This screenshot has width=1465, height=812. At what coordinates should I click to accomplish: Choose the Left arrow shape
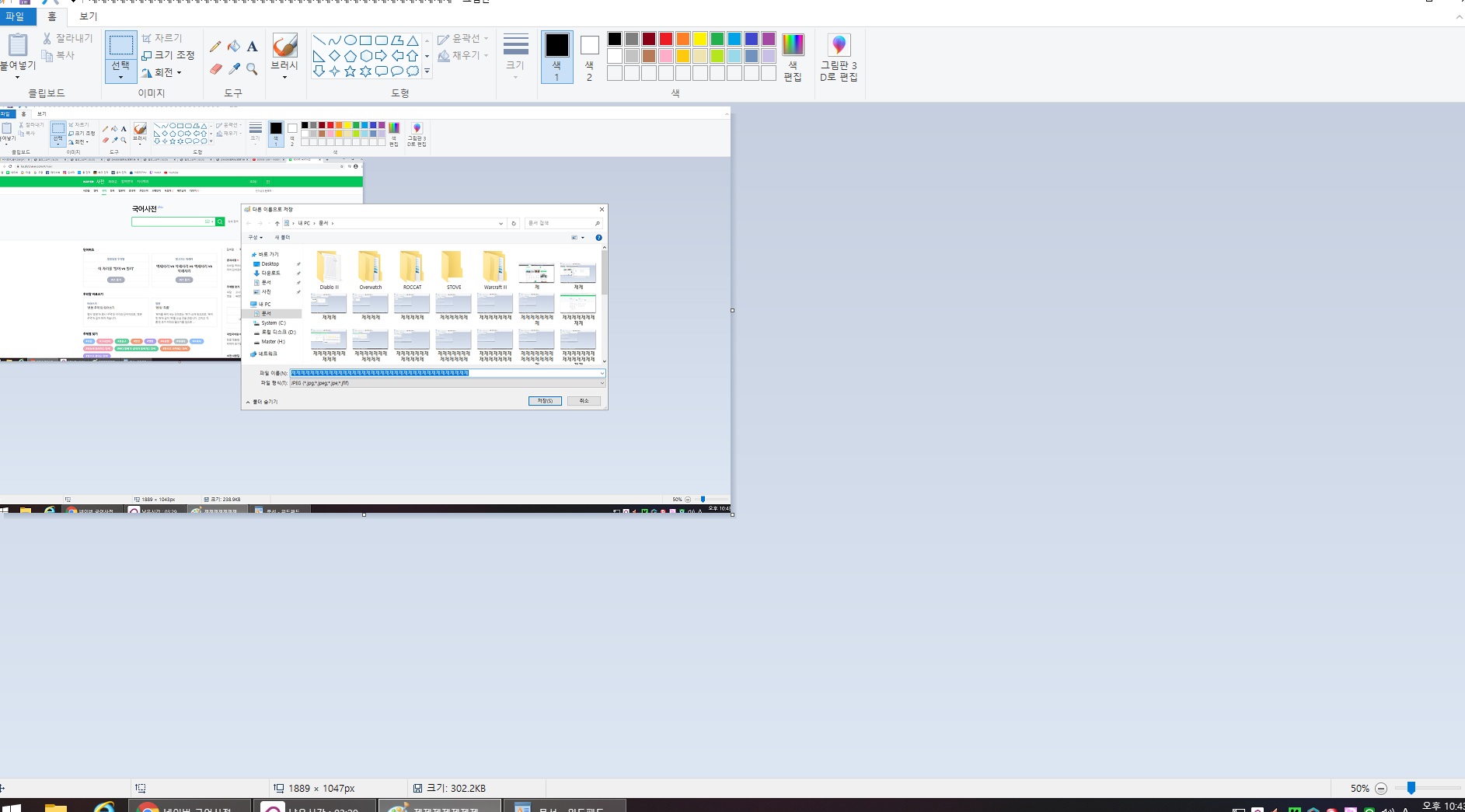397,56
